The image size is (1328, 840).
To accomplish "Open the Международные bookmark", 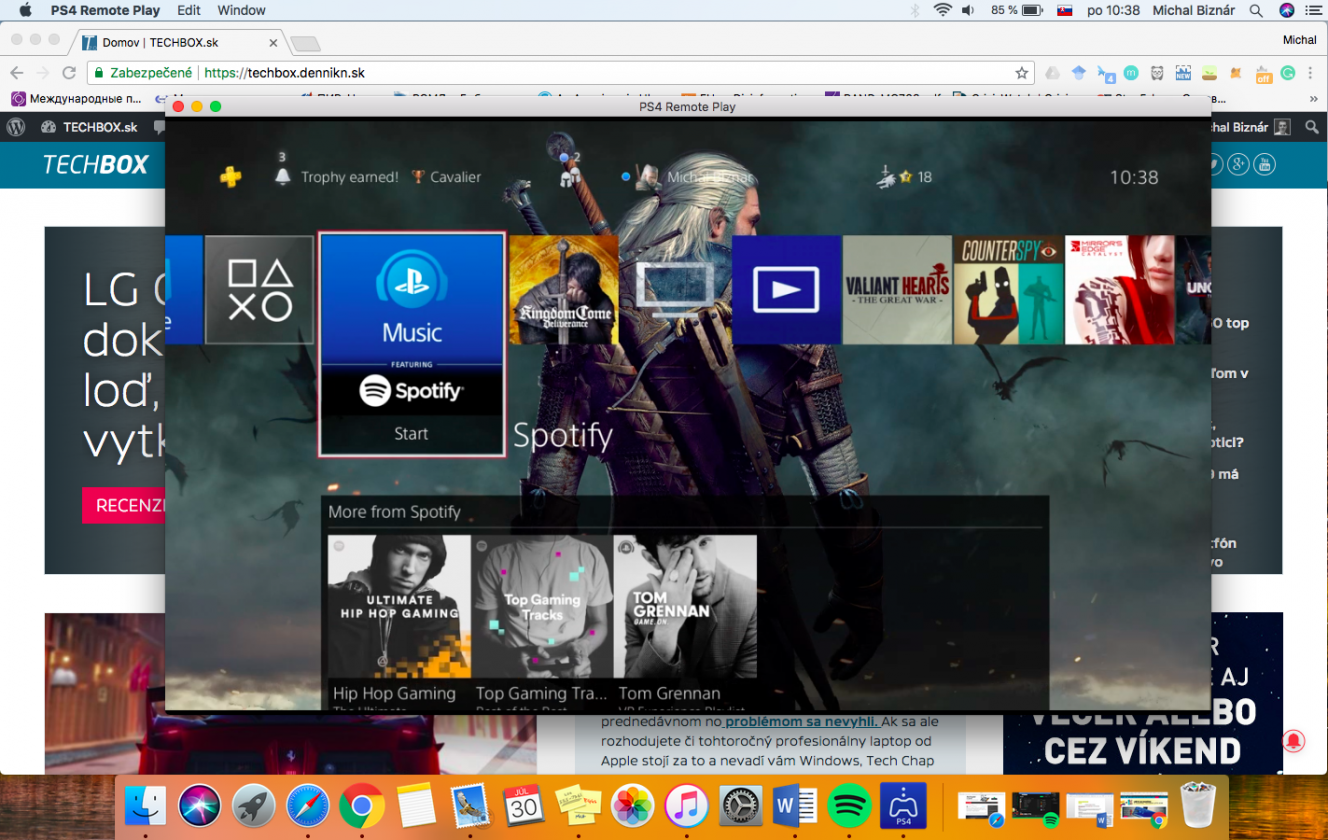I will [77, 98].
